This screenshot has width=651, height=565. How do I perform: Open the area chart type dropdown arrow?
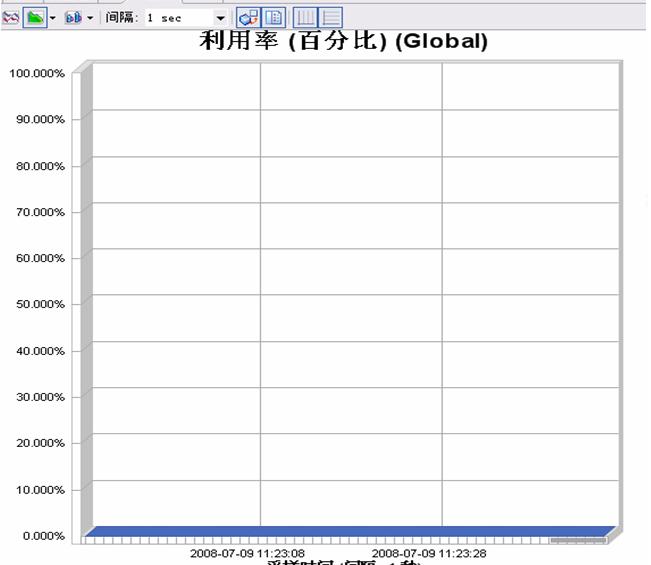coord(53,18)
